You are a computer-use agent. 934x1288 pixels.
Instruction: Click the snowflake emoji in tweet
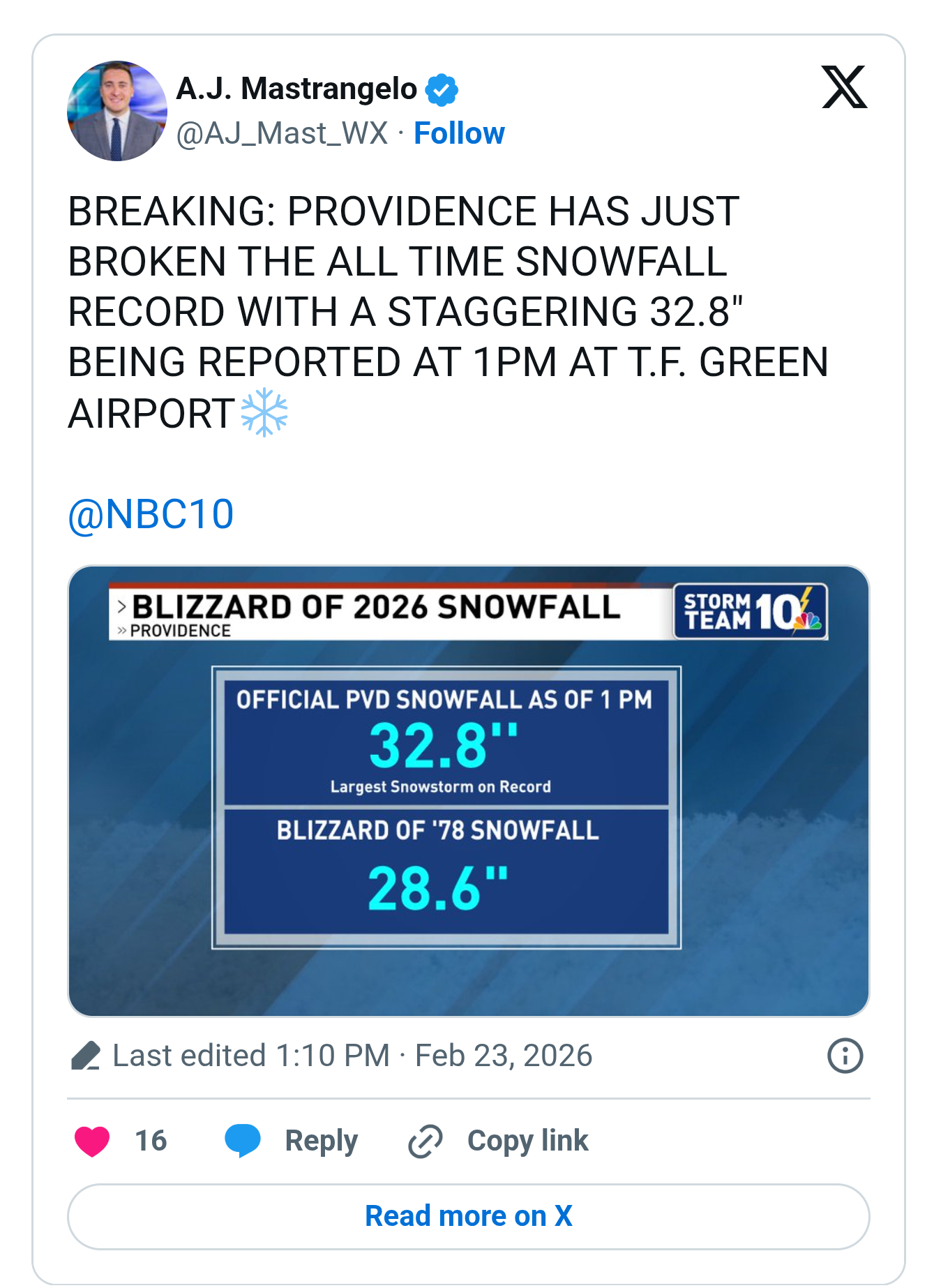pyautogui.click(x=264, y=414)
